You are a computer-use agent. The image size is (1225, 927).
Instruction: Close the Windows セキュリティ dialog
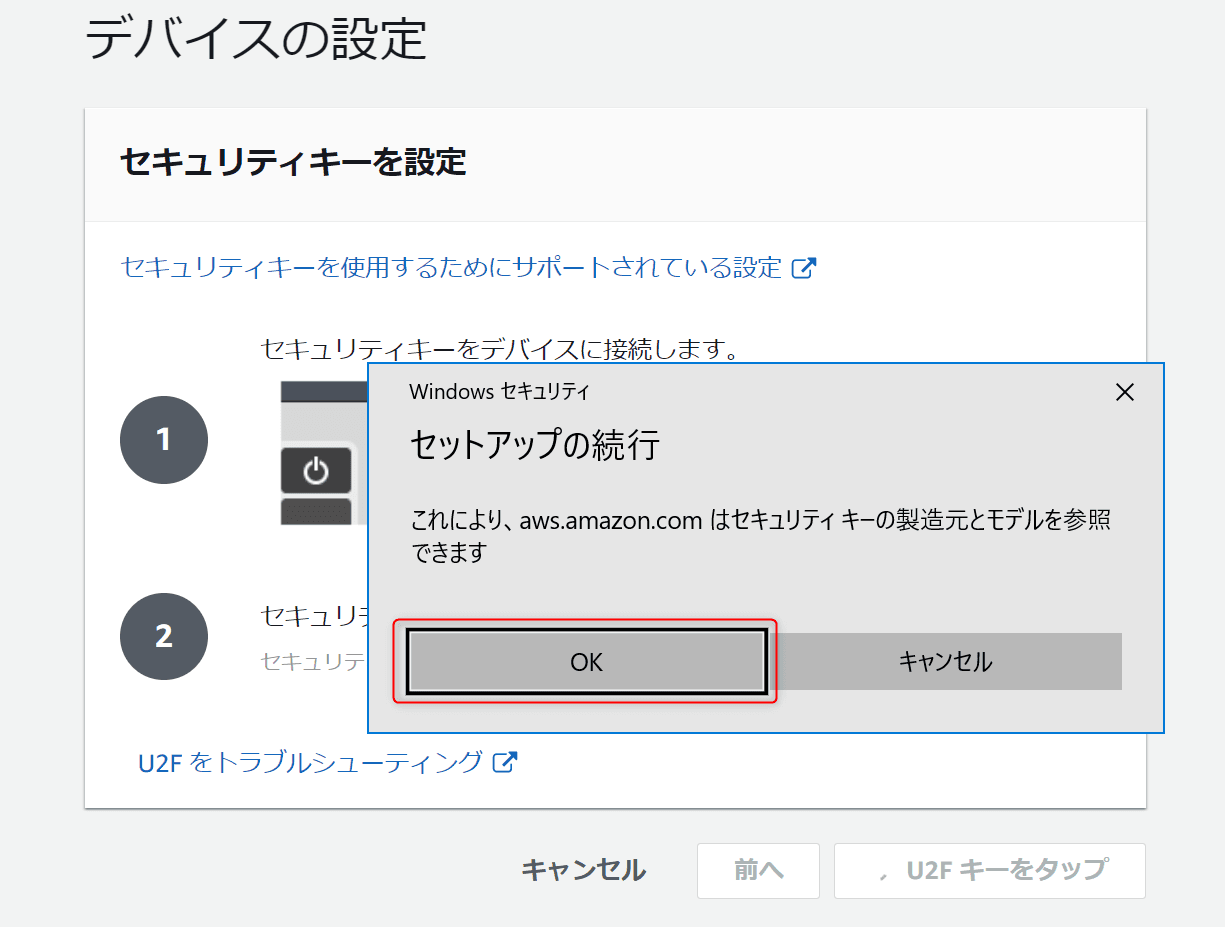(1125, 392)
